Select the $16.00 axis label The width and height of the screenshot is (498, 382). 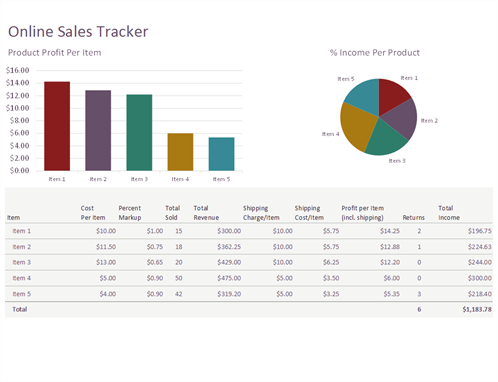click(17, 70)
